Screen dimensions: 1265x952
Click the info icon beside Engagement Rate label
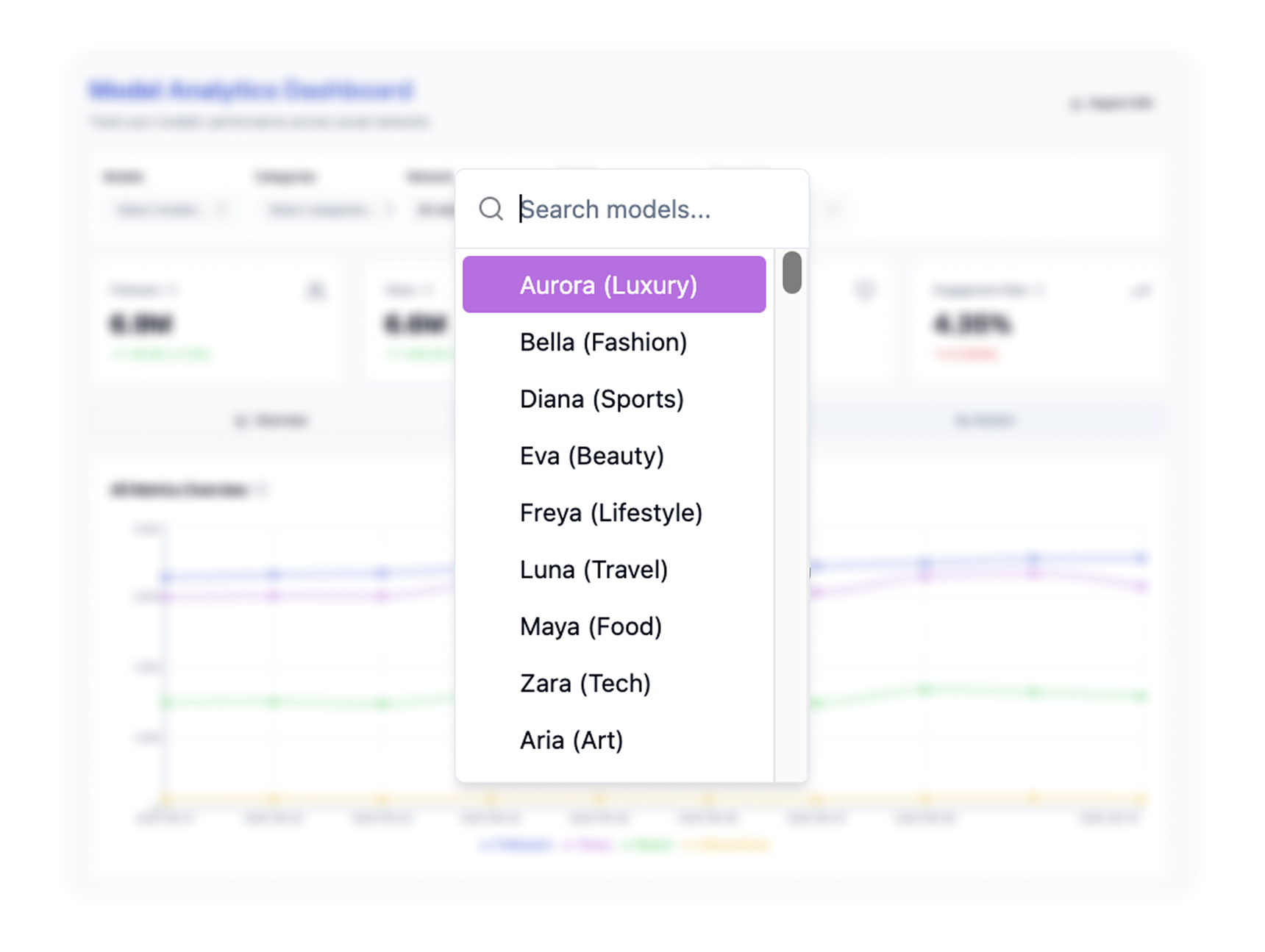[1038, 290]
